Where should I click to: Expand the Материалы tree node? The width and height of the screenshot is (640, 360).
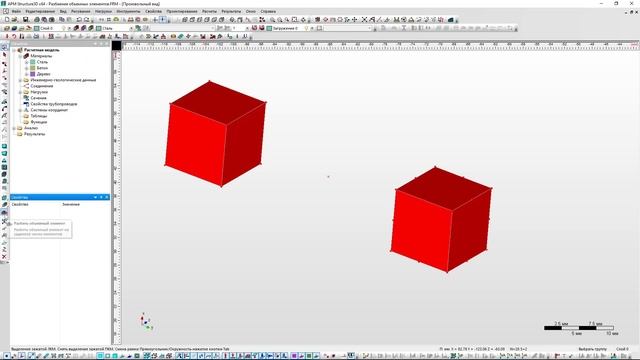pos(20,56)
